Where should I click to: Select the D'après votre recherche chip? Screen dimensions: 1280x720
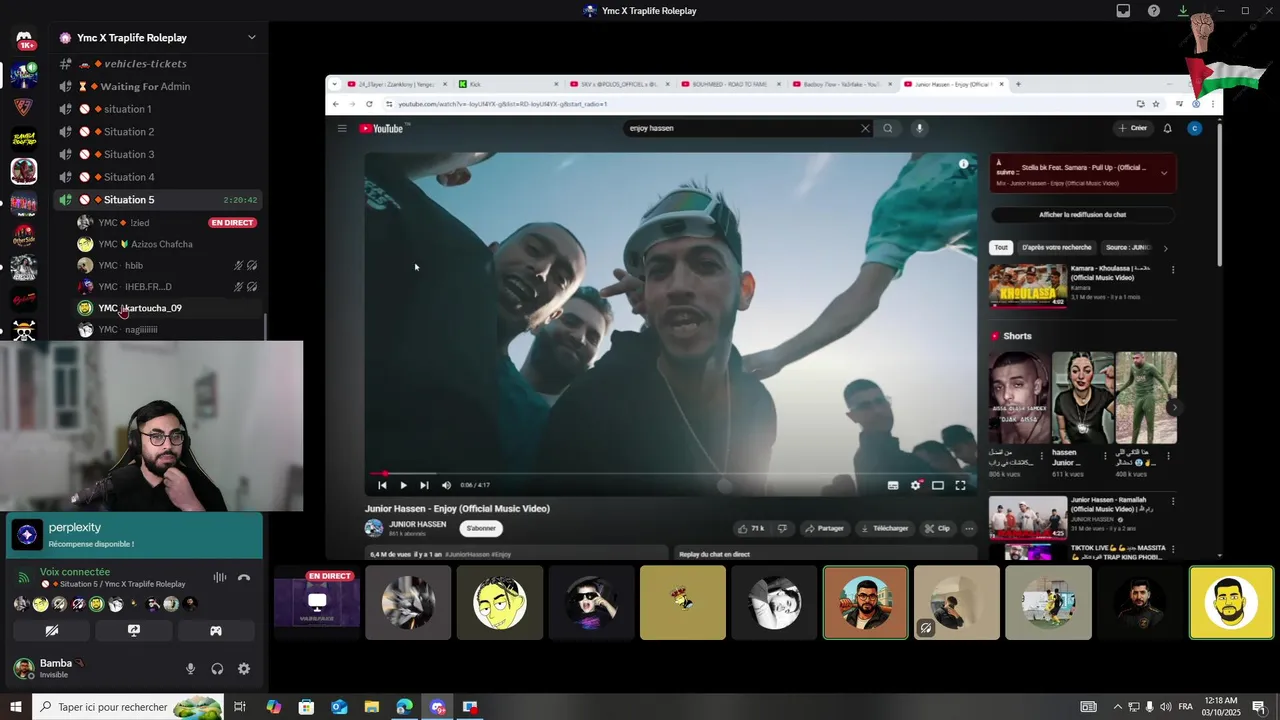(1056, 247)
